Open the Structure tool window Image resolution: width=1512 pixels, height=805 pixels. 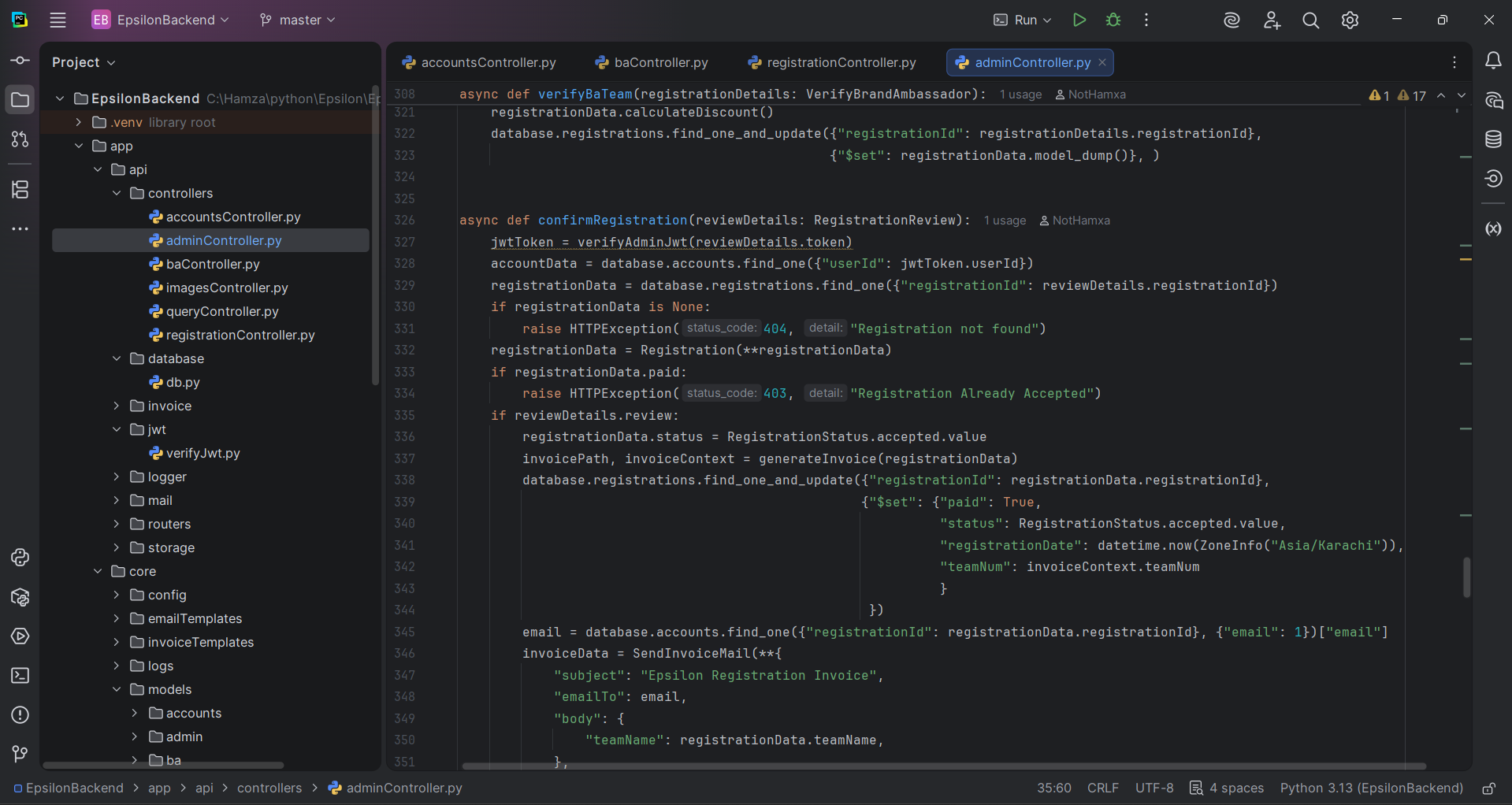click(x=20, y=189)
